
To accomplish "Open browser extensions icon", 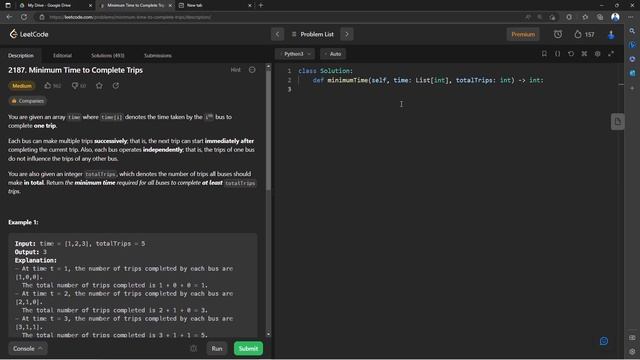I will 569,17.
